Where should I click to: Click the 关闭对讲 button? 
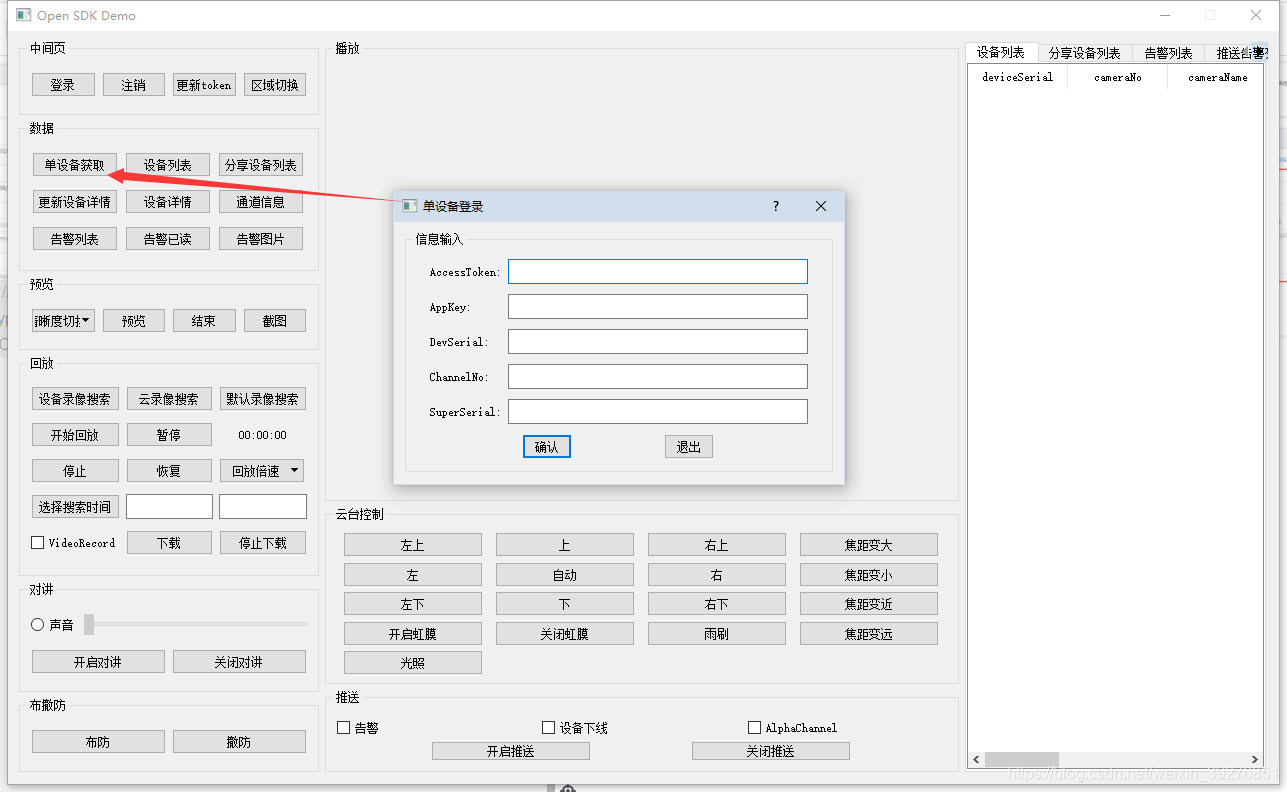[239, 662]
